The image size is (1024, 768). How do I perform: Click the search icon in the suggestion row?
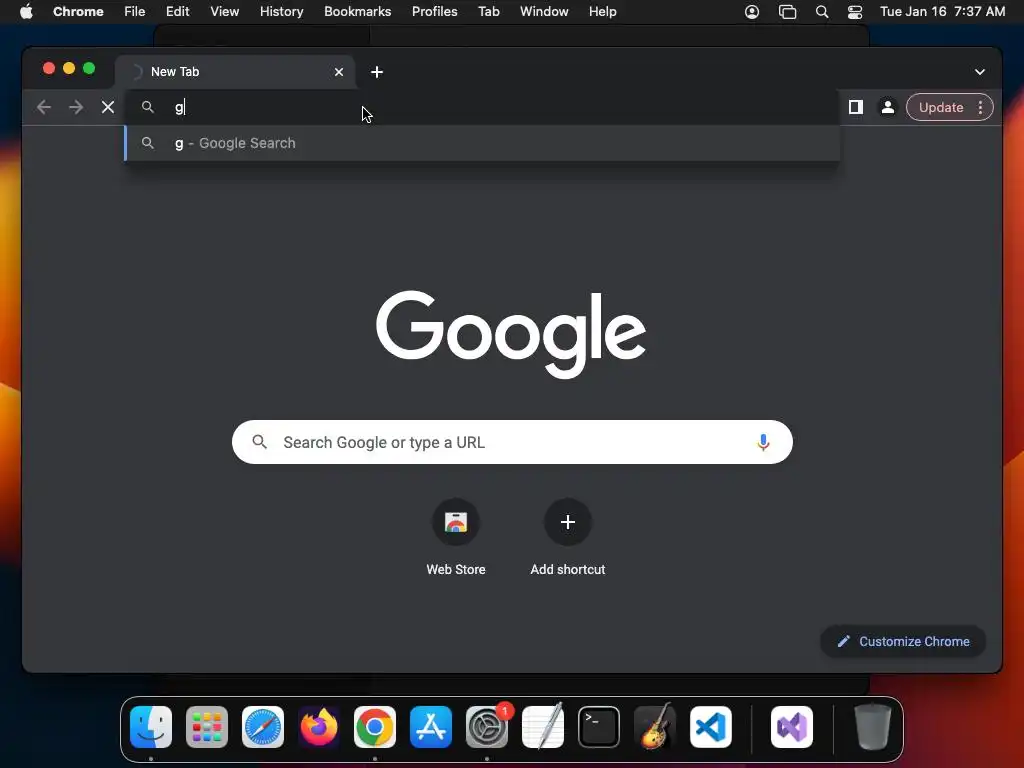point(148,143)
